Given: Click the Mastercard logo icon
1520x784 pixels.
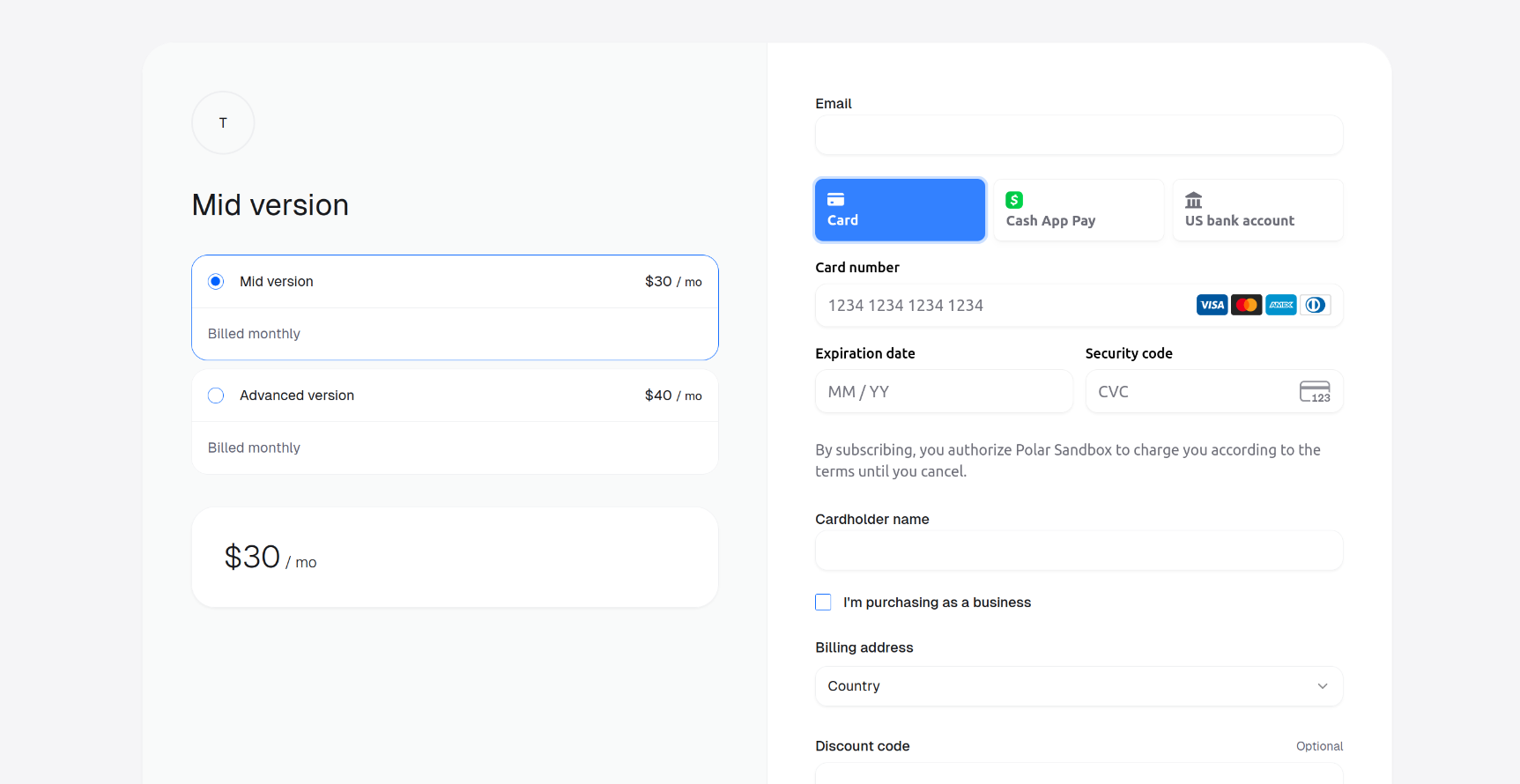Looking at the screenshot, I should point(1246,305).
